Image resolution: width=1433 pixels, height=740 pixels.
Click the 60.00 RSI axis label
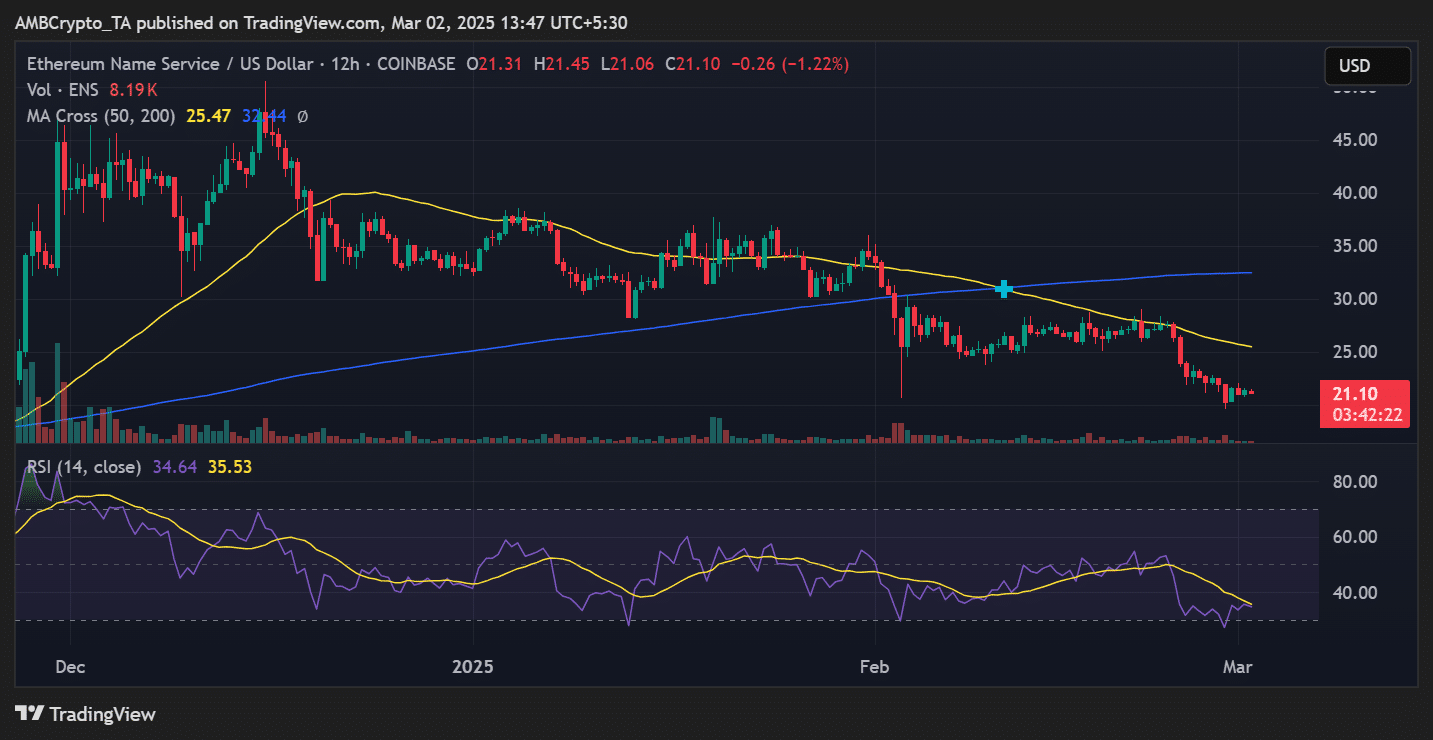[1355, 537]
